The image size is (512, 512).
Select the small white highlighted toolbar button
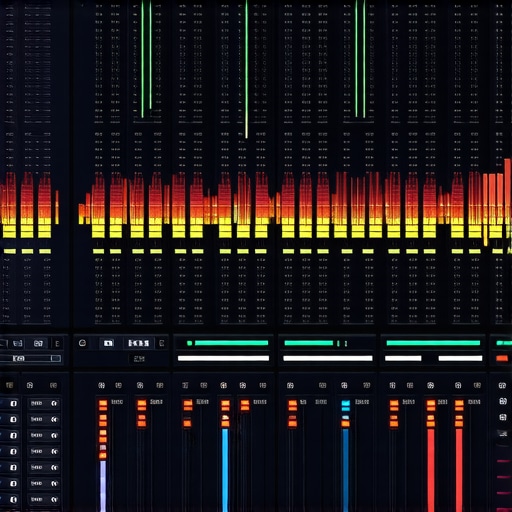click(108, 343)
